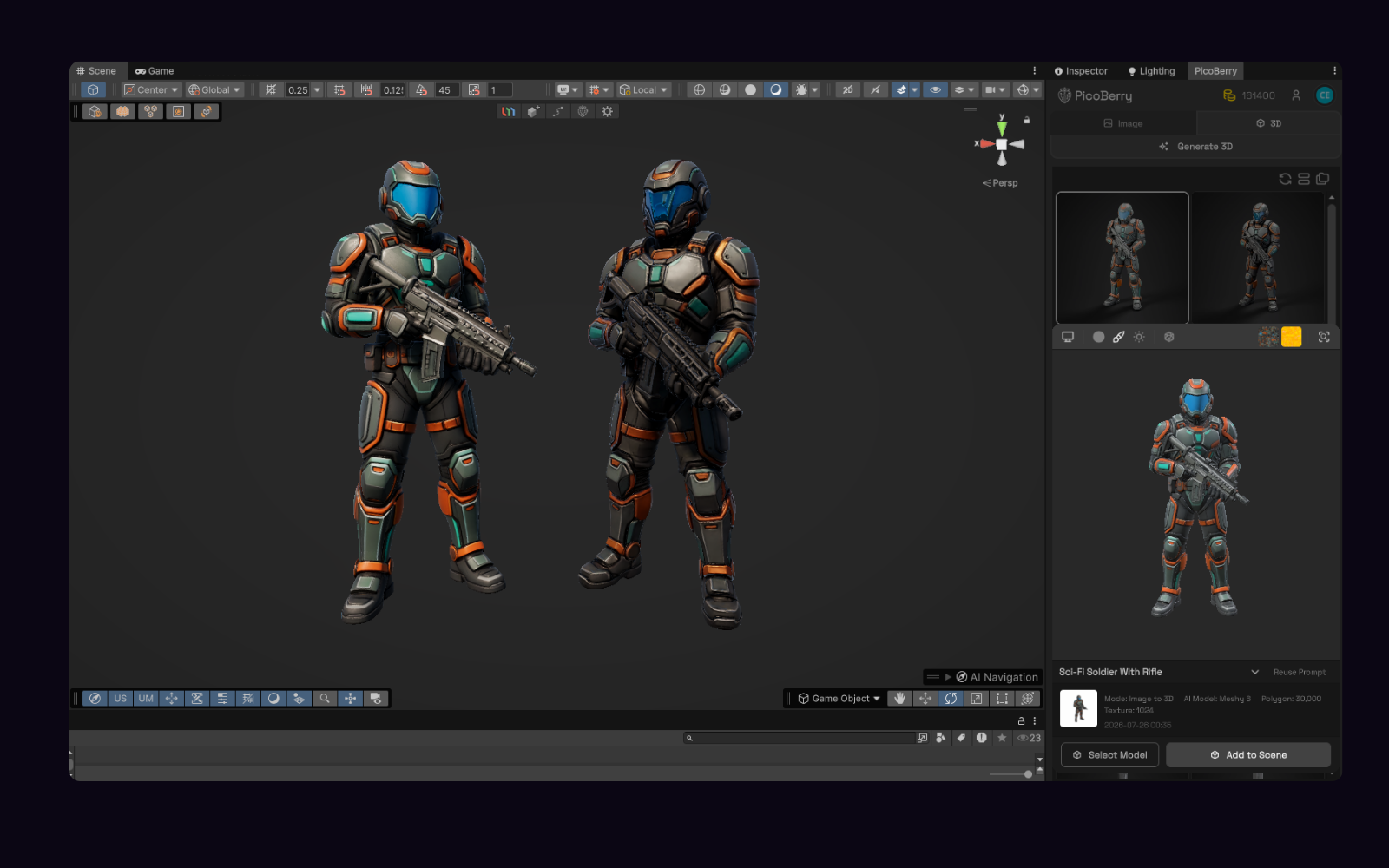Click the sun lighting icon in preview toolbar
This screenshot has width=1389, height=868.
tap(1139, 337)
